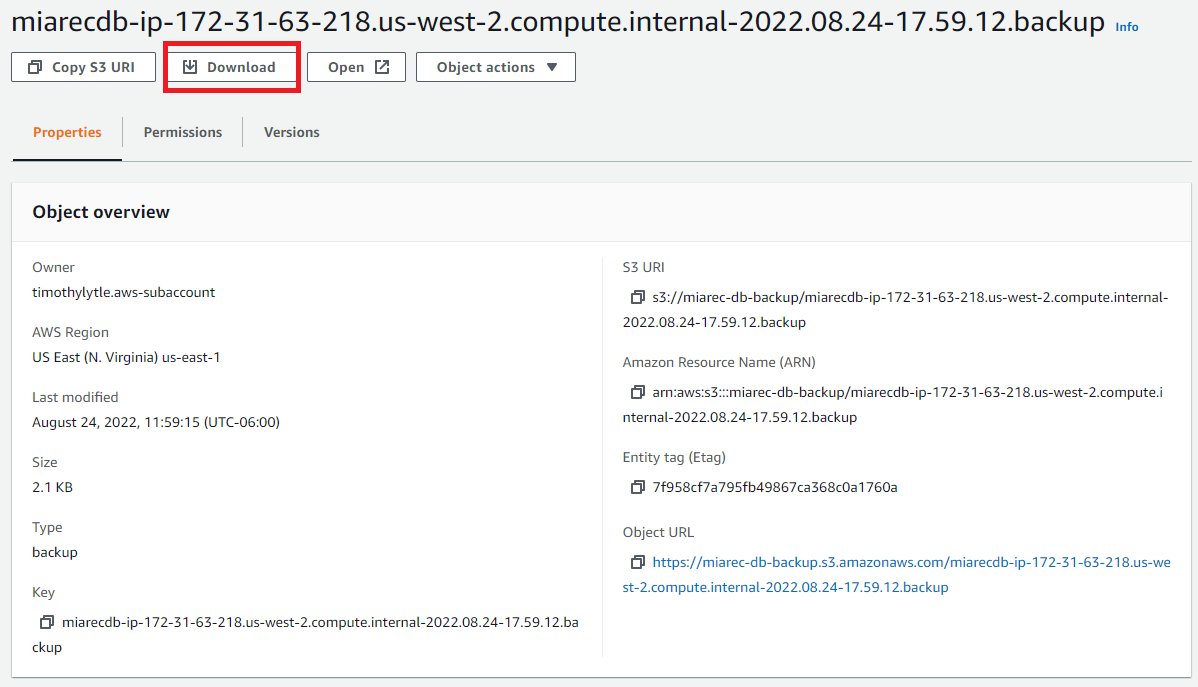Click the Object overview heading
This screenshot has width=1198, height=687.
[101, 212]
